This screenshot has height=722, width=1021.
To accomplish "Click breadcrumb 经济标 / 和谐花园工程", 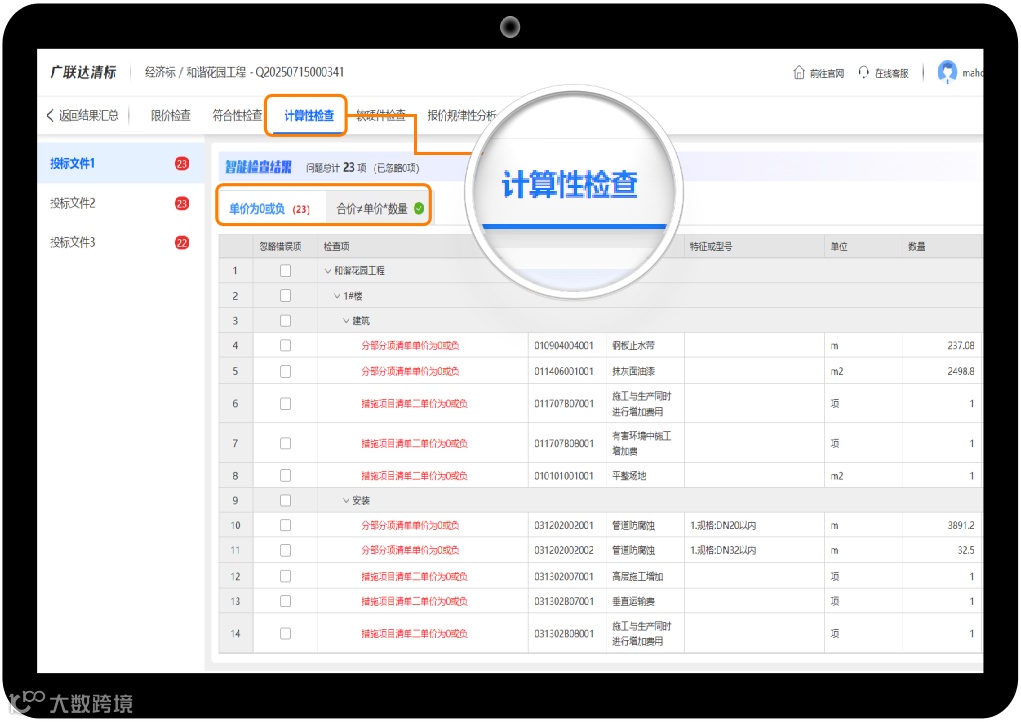I will pyautogui.click(x=195, y=72).
